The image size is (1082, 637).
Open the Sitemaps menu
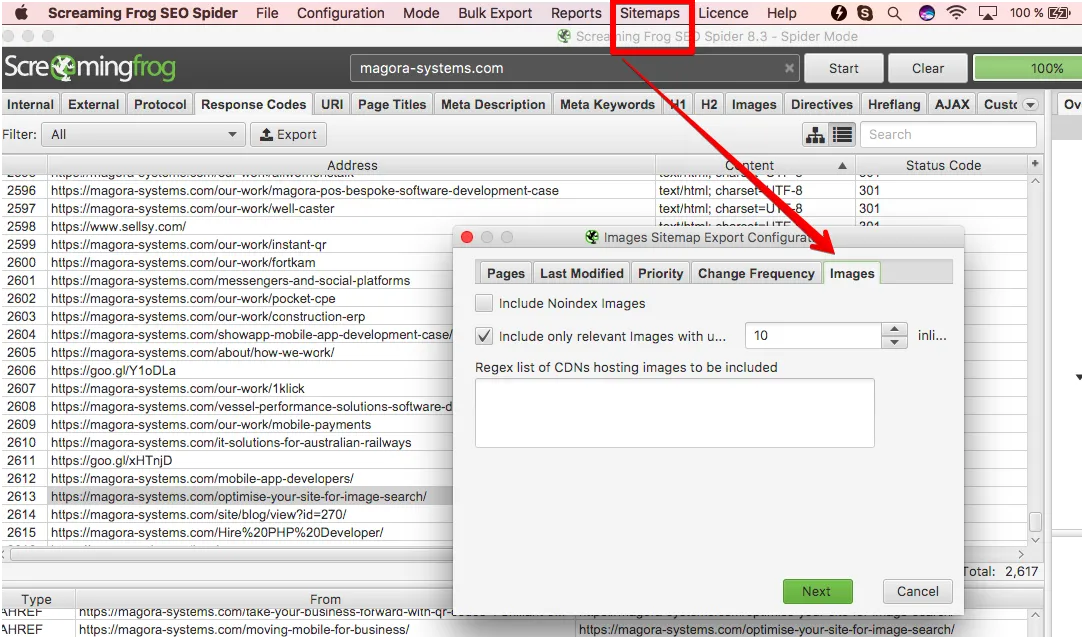[649, 13]
